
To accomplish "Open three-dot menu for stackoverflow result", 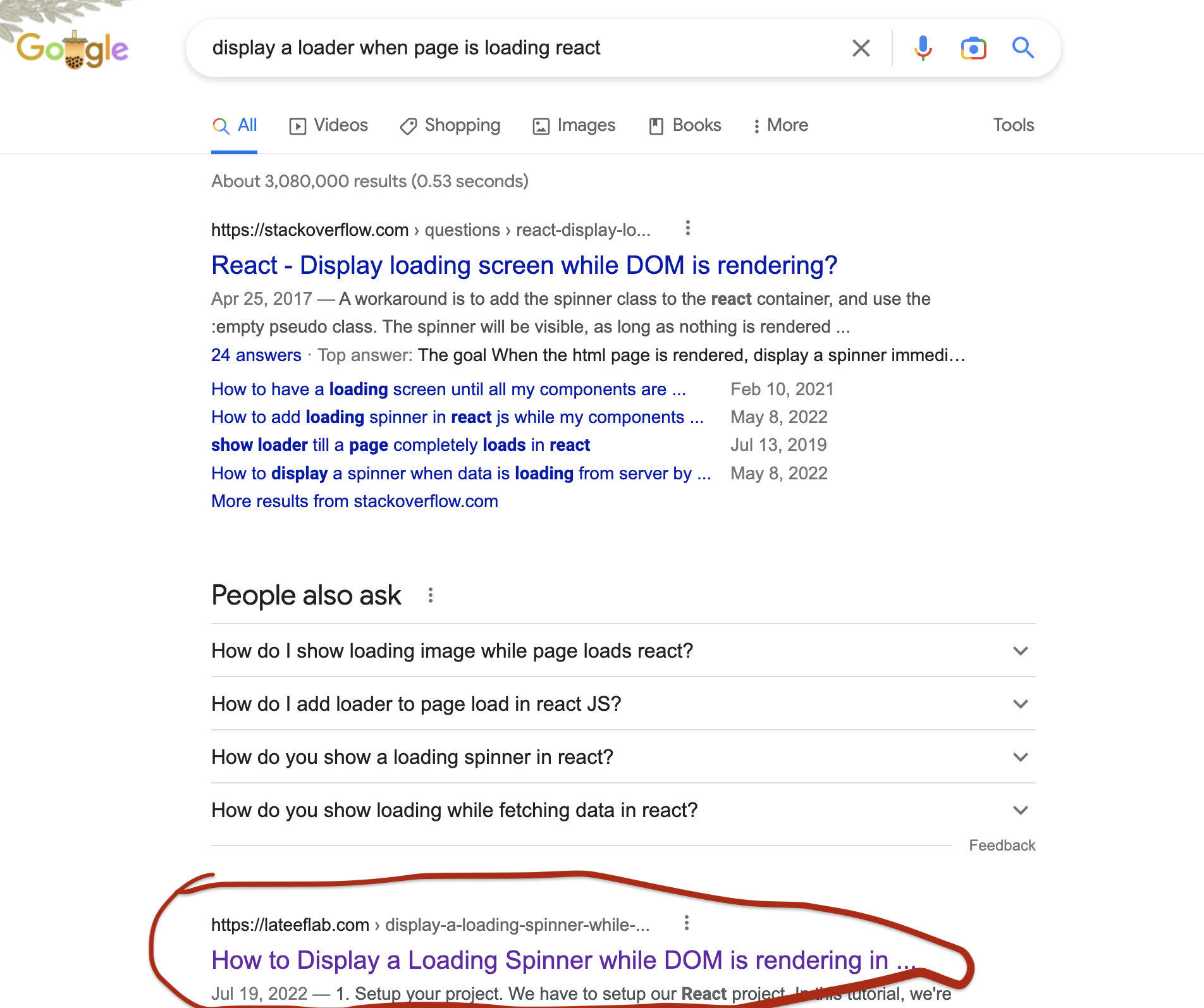I will click(688, 228).
